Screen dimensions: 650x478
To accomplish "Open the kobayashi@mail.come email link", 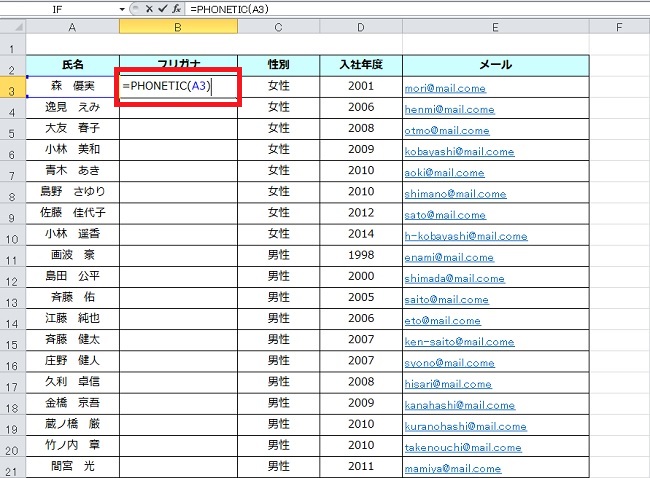I will pos(459,152).
